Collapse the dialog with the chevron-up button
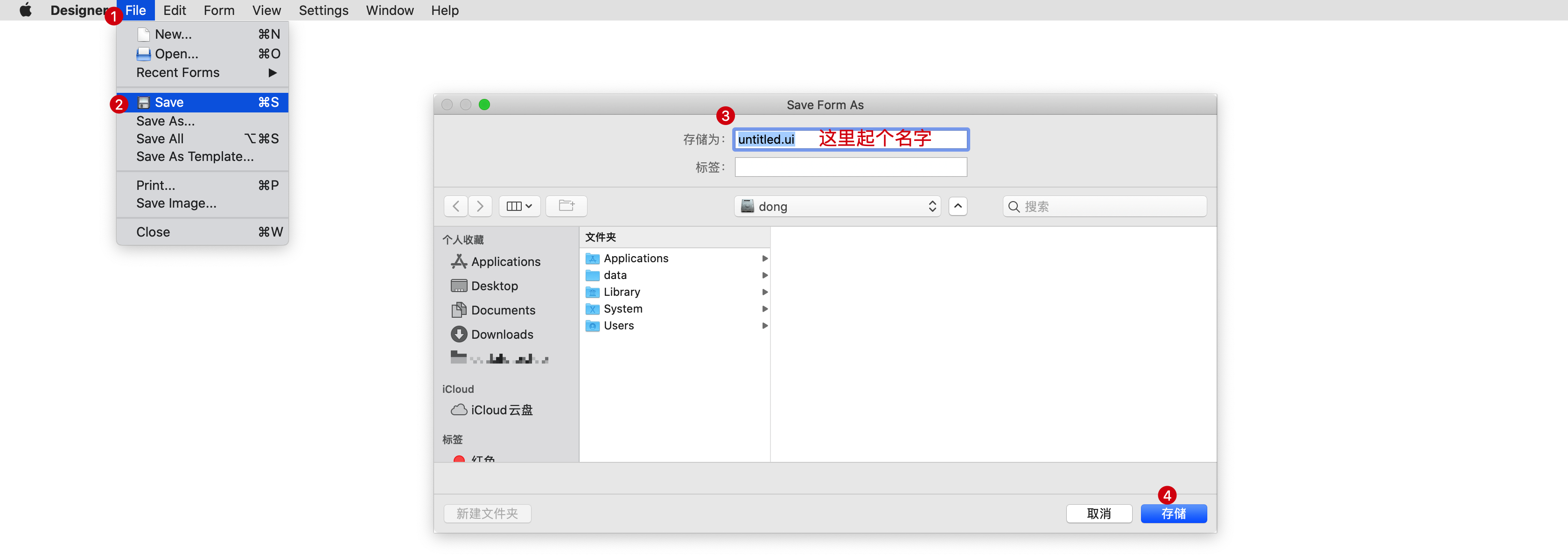 tap(958, 206)
